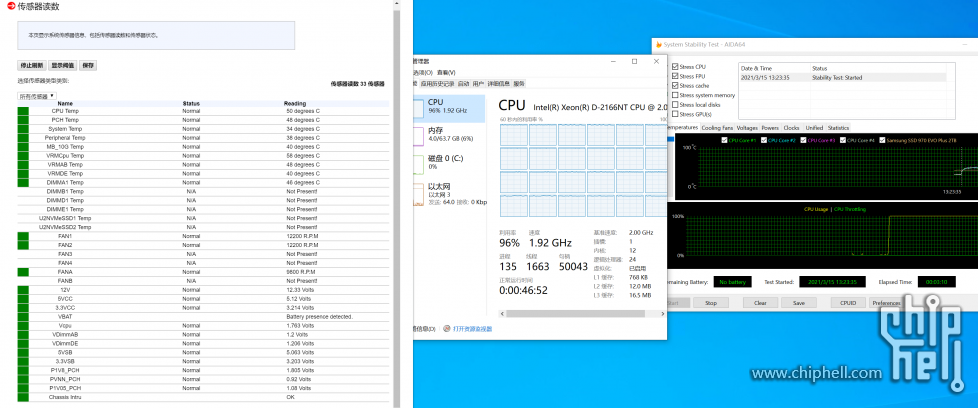Select the Peripheral Temp row
The width and height of the screenshot is (978, 408).
[203, 138]
